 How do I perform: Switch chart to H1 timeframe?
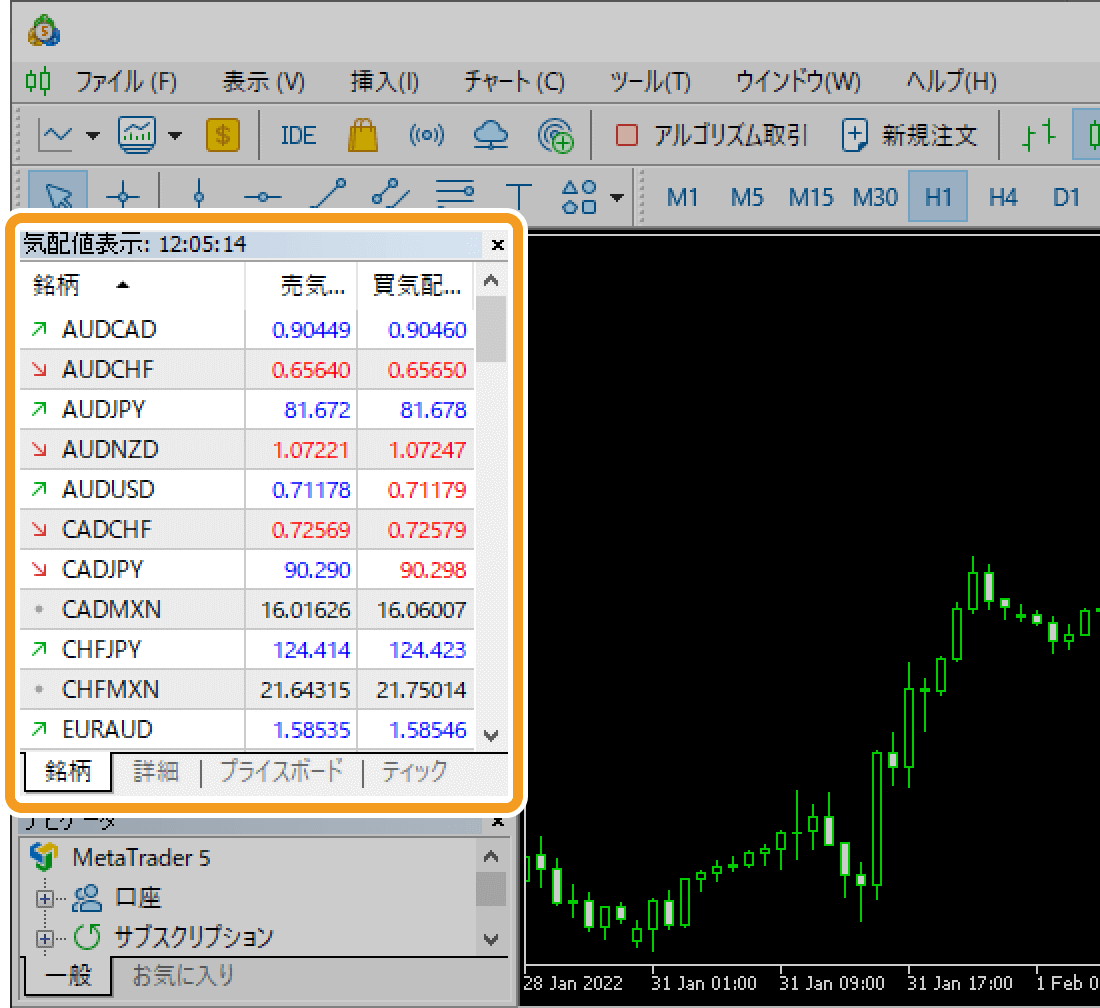tap(938, 196)
